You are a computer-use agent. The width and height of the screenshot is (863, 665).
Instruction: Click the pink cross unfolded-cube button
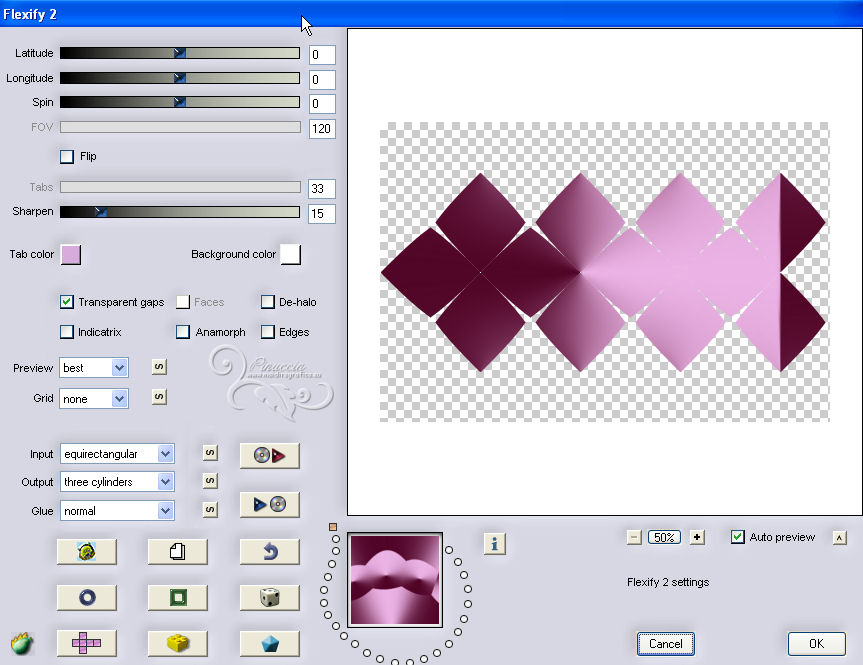(86, 643)
